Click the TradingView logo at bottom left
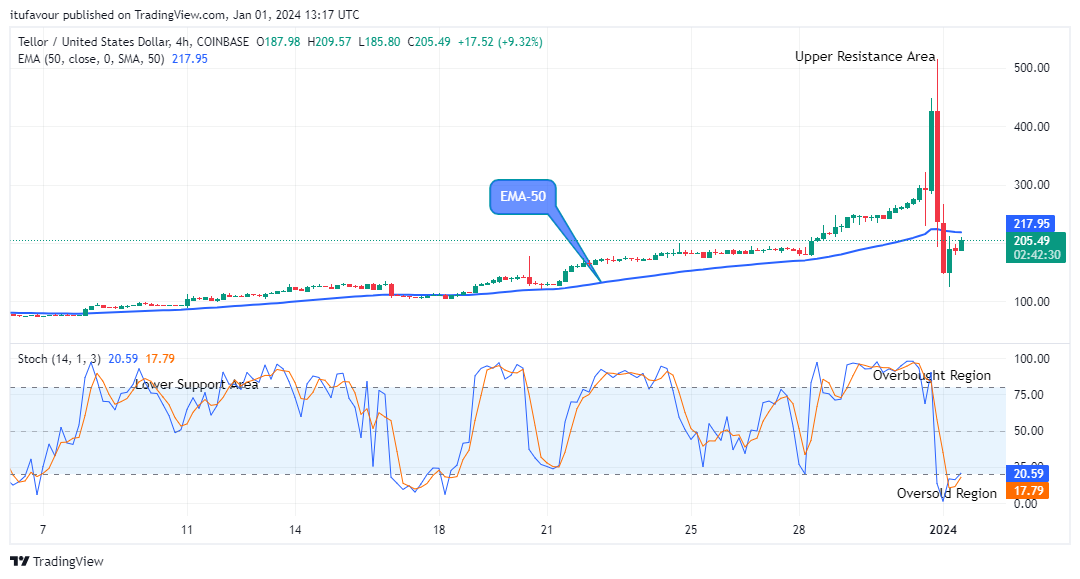This screenshot has height=579, width=1080. click(x=57, y=561)
